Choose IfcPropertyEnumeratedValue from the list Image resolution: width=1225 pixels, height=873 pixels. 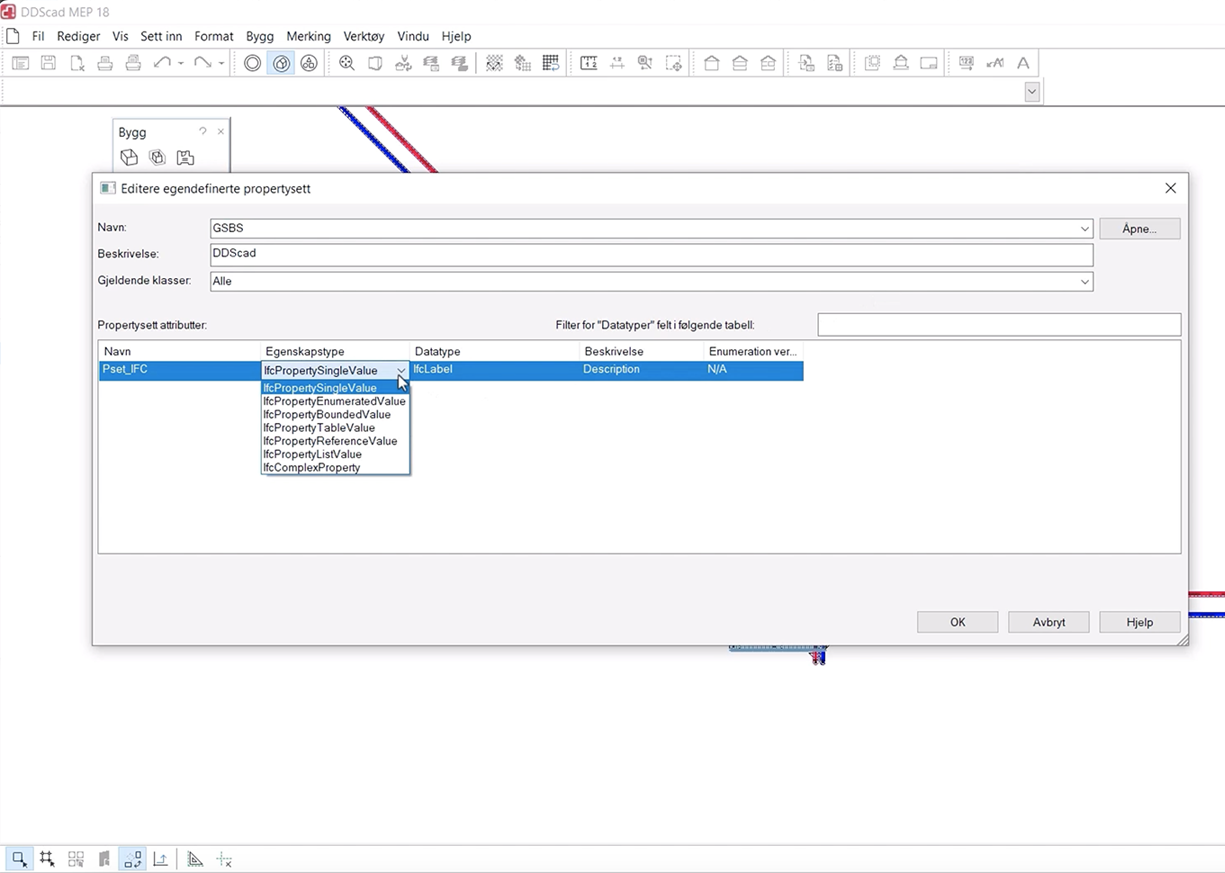335,401
